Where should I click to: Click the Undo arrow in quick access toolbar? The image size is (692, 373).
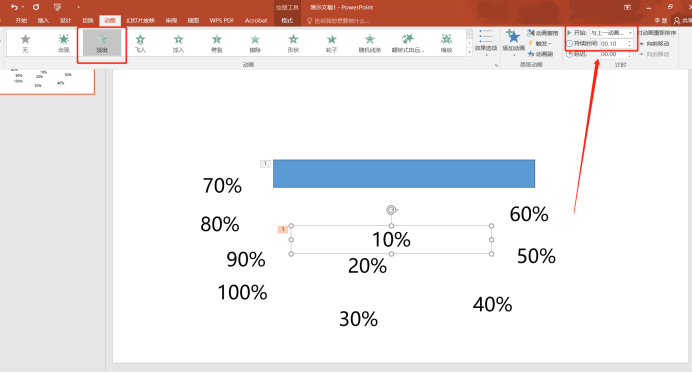pos(14,7)
